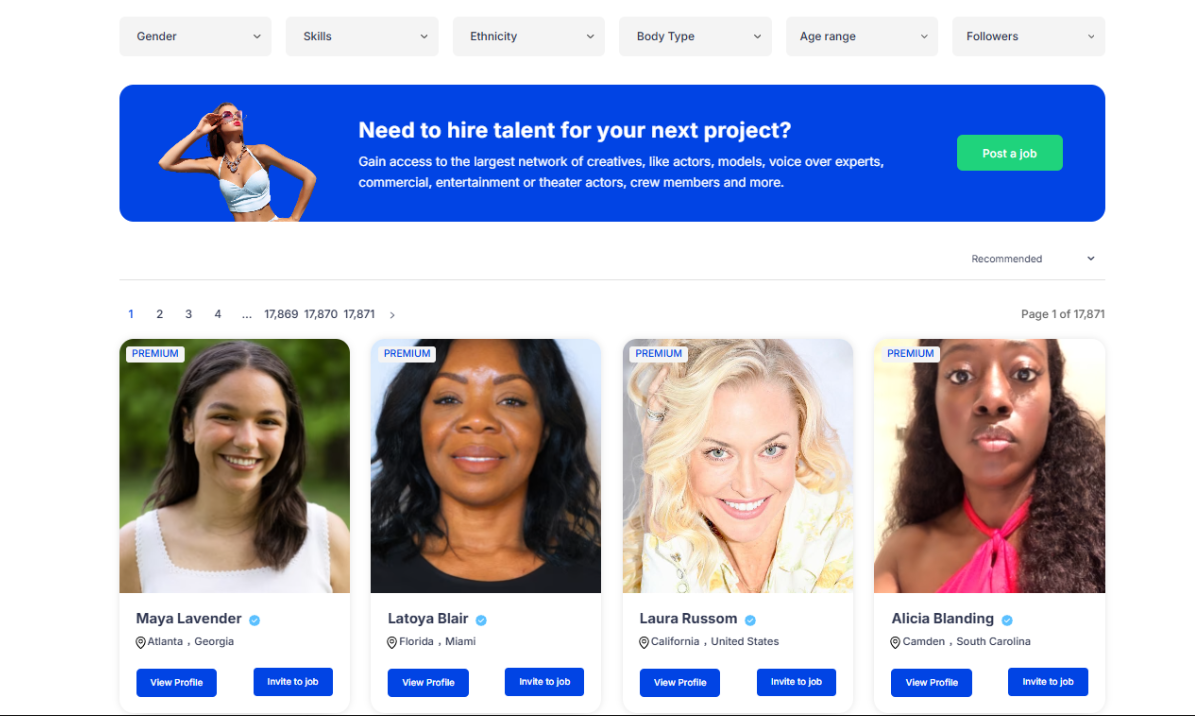This screenshot has height=716, width=1195.
Task: Expand the Followers filter dropdown
Action: (1028, 37)
